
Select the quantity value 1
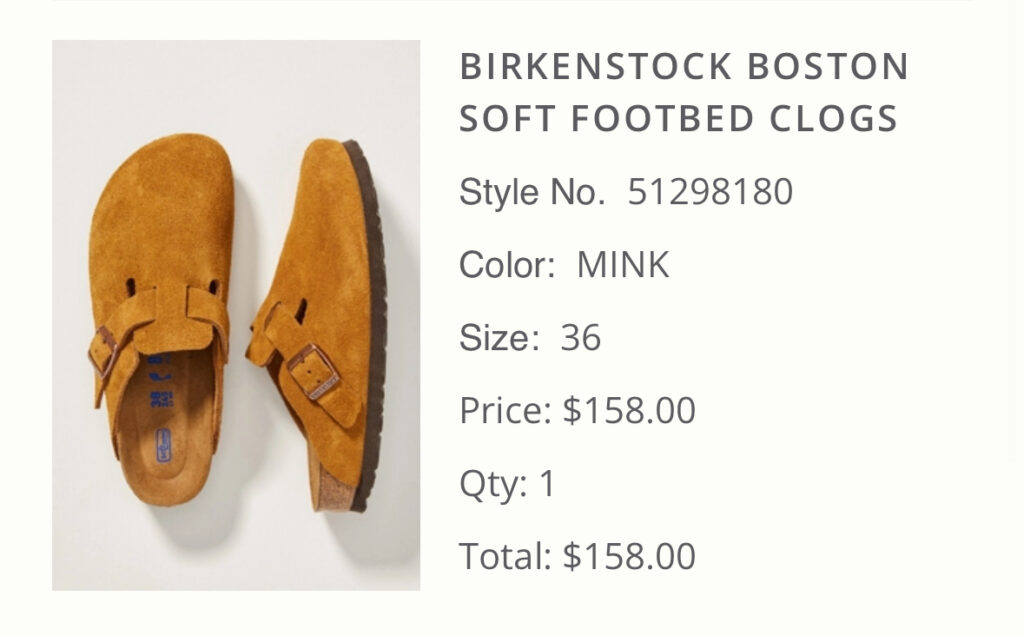[x=547, y=484]
